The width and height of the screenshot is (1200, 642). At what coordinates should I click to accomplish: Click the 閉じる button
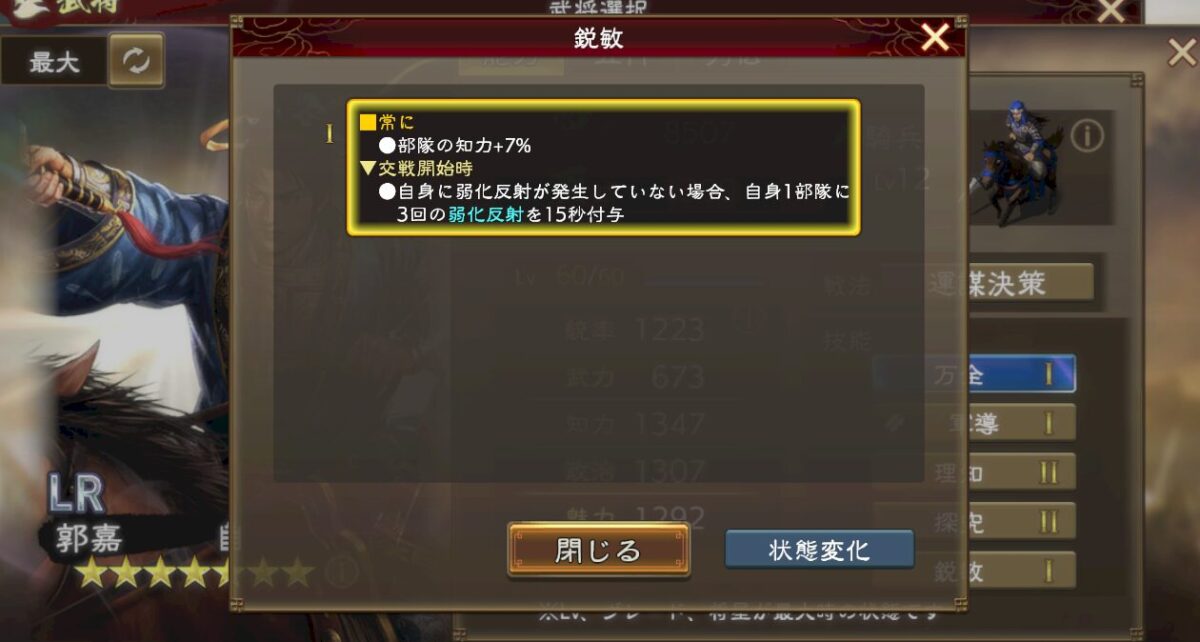point(598,550)
